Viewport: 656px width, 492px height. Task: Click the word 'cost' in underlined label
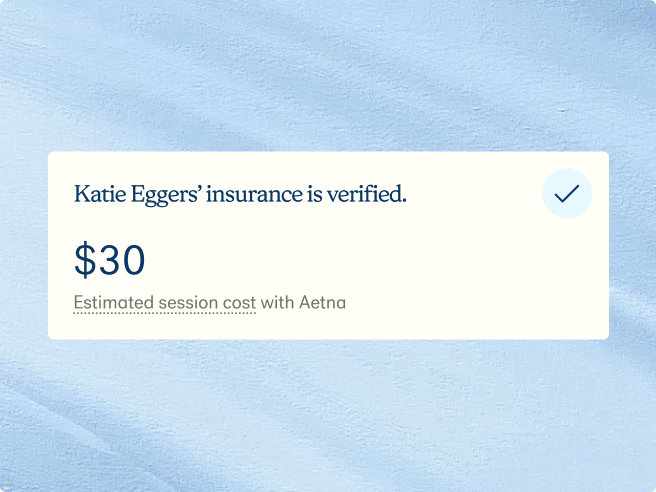click(x=241, y=302)
